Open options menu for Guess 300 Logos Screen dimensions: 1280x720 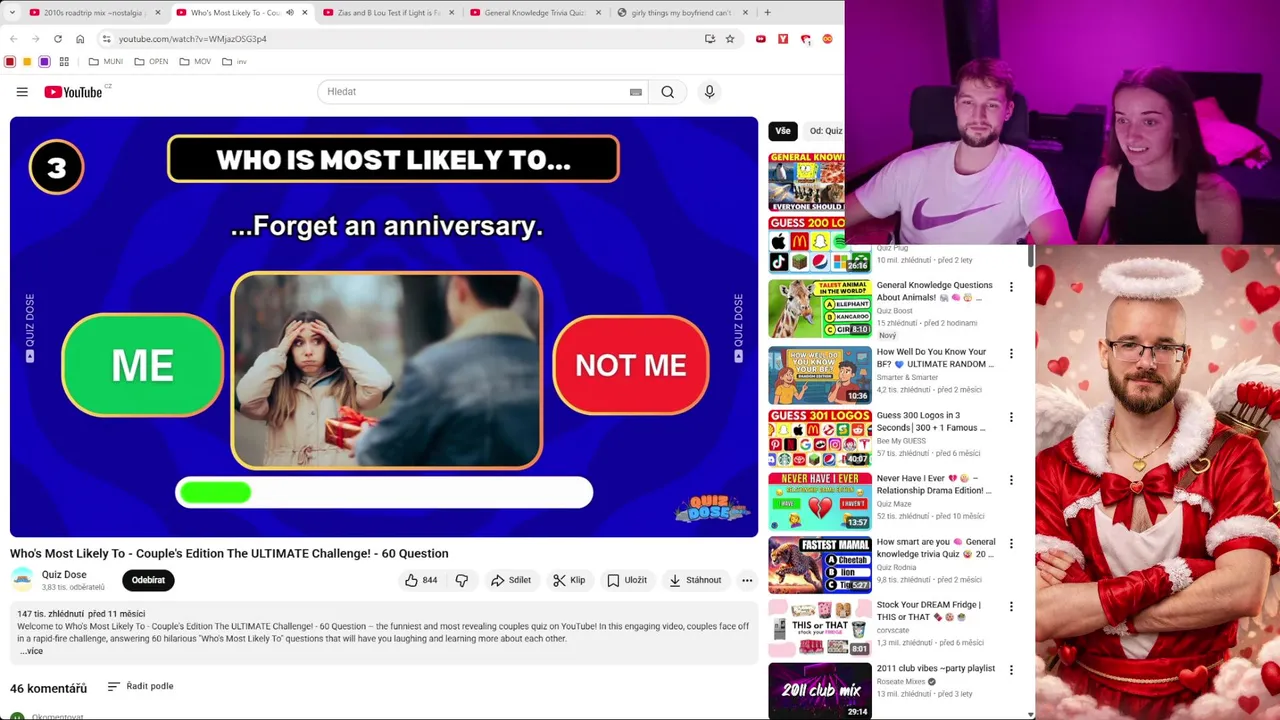(x=1011, y=417)
